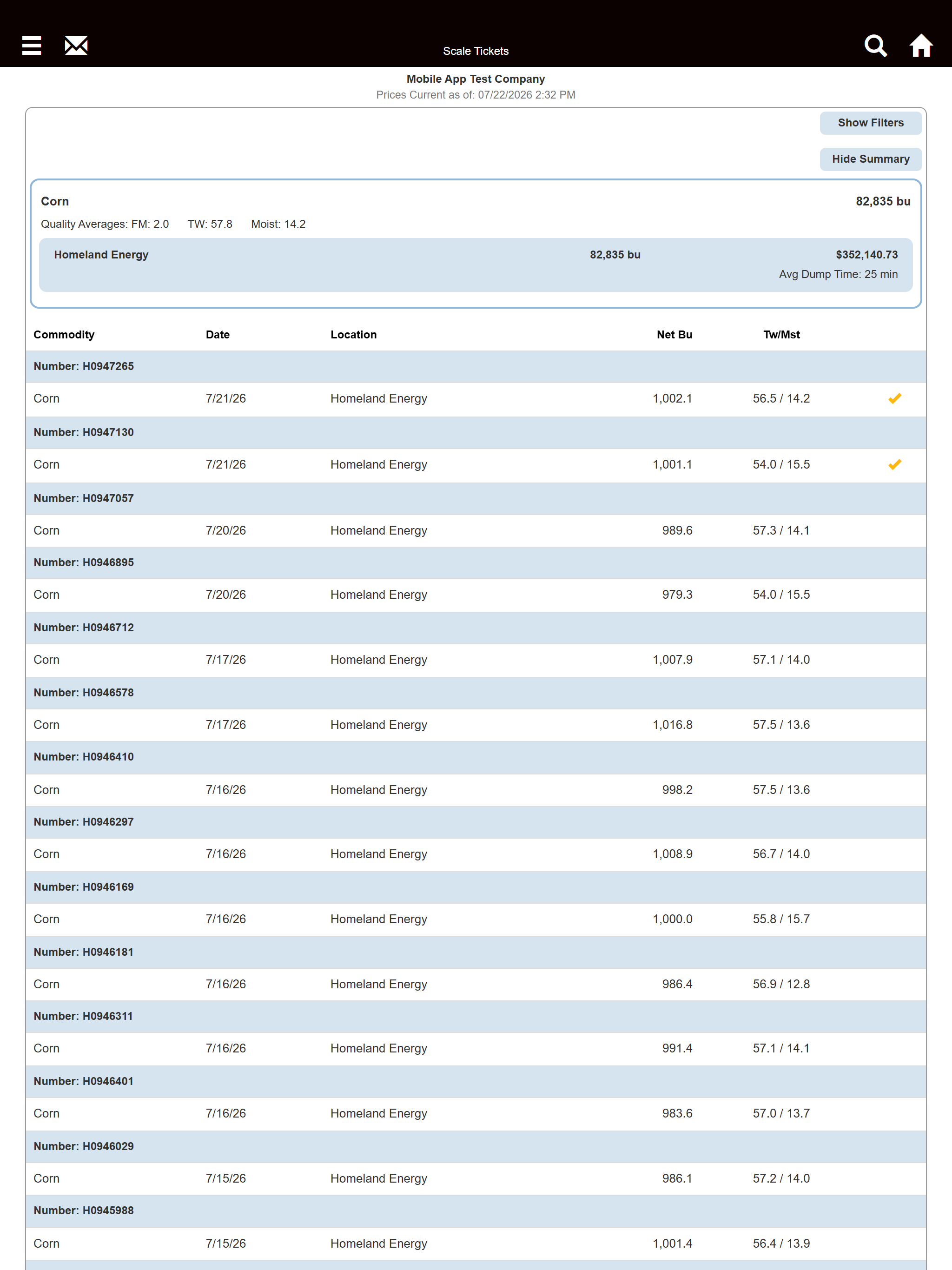The height and width of the screenshot is (1270, 952).
Task: Open ticket Number: H0946401
Action: click(x=476, y=1081)
